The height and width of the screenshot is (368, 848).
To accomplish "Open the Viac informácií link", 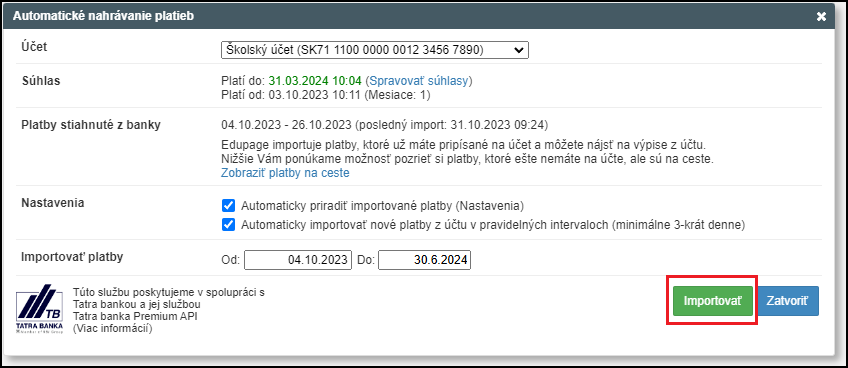I will point(112,328).
